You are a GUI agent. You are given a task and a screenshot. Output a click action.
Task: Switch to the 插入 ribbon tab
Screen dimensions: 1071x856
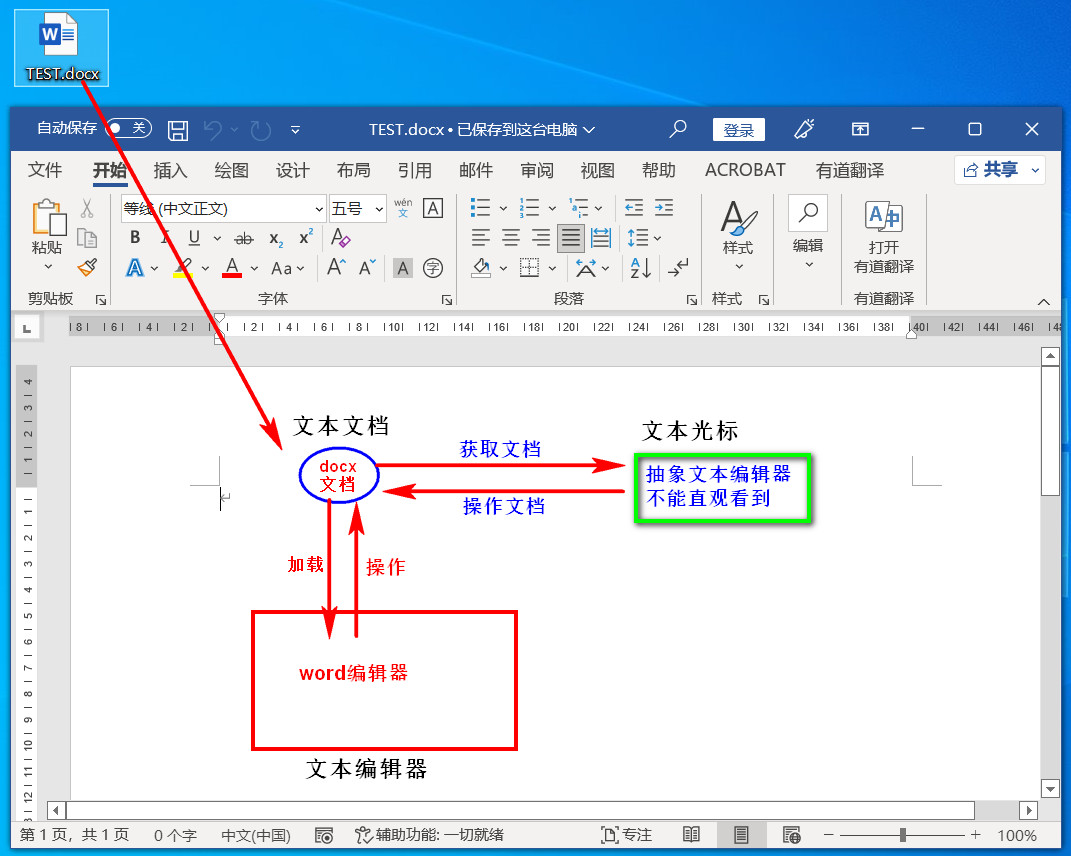(x=170, y=170)
